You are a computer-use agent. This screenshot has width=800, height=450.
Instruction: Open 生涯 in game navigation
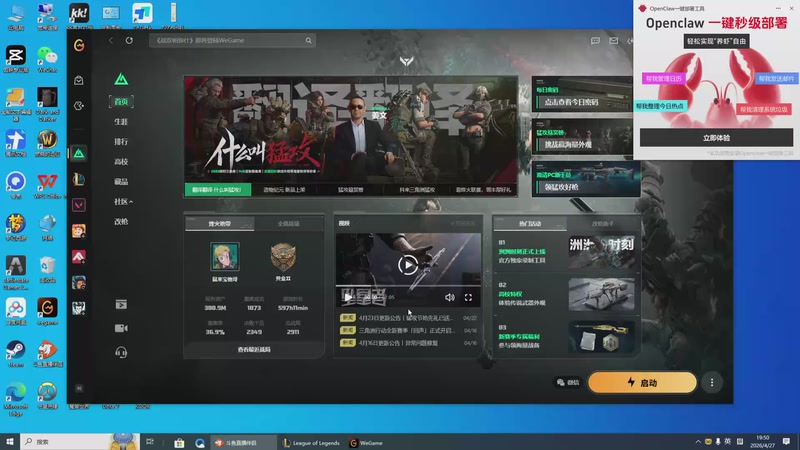(x=121, y=121)
